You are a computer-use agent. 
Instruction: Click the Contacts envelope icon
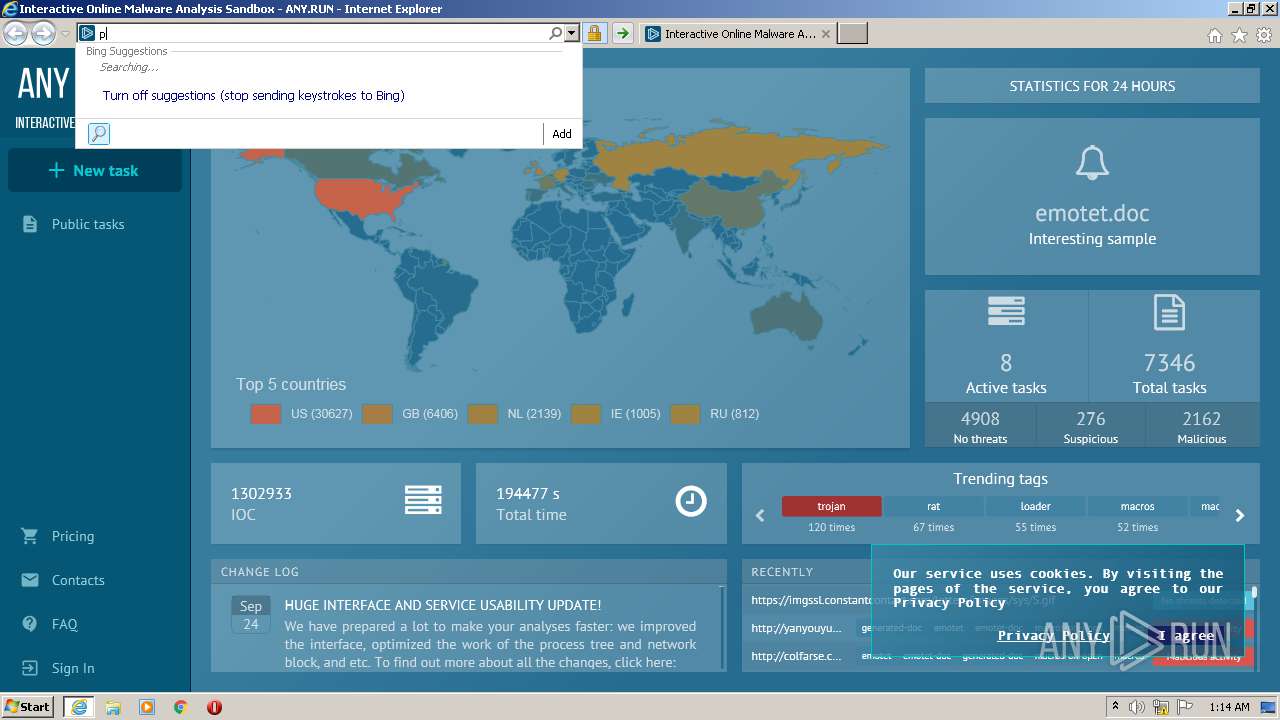[x=30, y=580]
